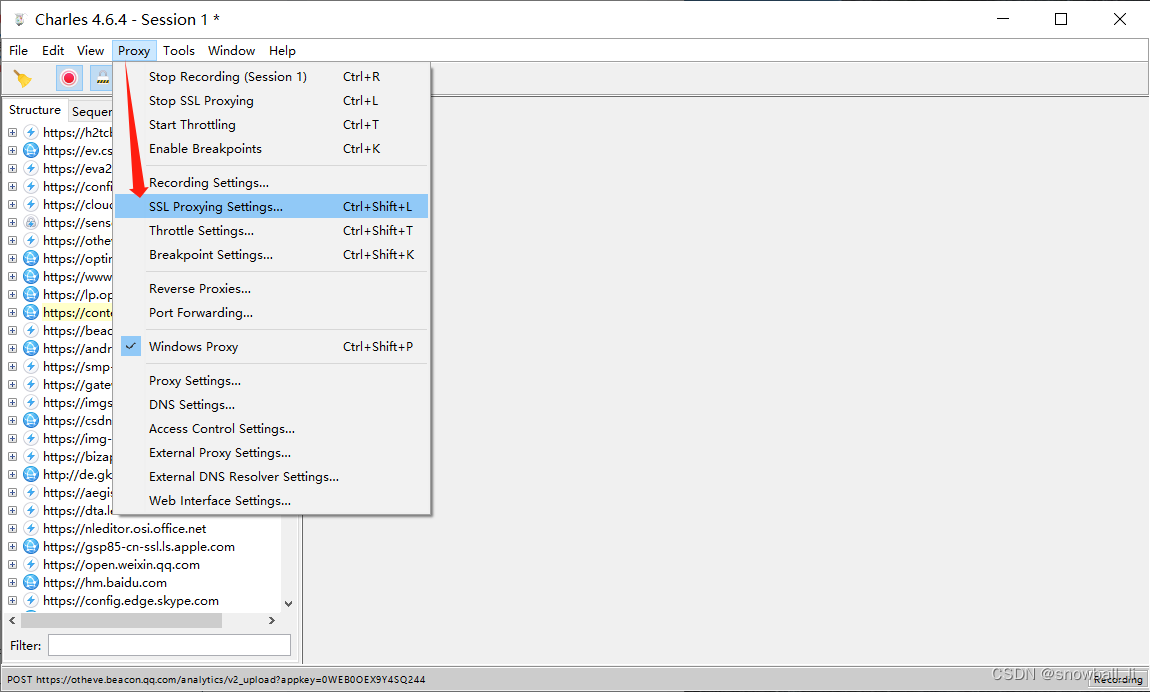Open DNS Settings... menu entry
1150x692 pixels.
[x=271, y=405]
